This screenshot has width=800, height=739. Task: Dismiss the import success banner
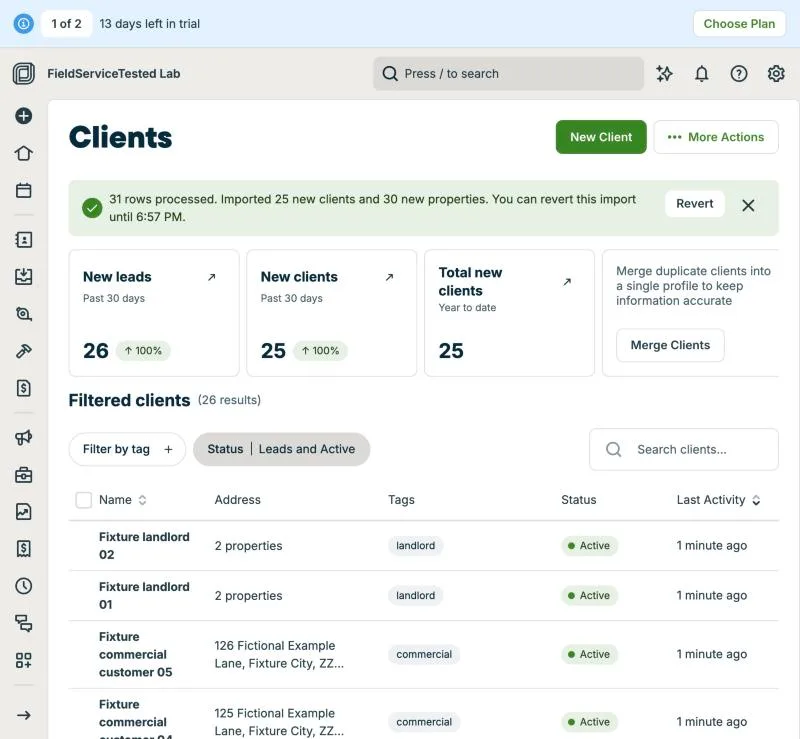pos(748,205)
